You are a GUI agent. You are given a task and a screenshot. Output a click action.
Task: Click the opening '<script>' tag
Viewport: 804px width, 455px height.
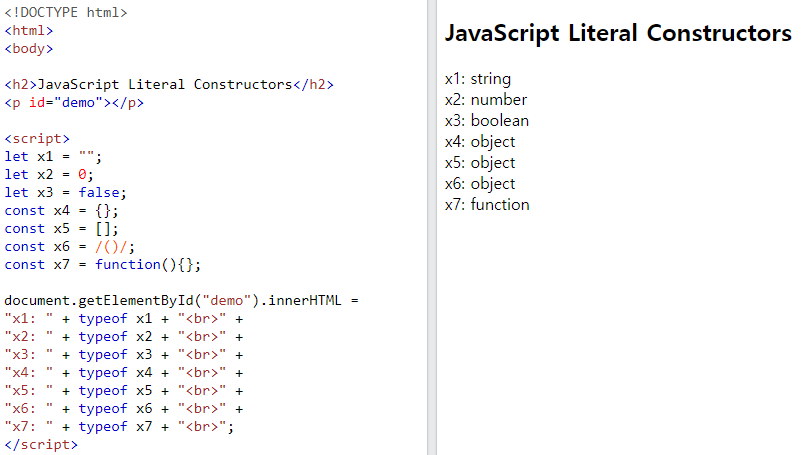[37, 139]
